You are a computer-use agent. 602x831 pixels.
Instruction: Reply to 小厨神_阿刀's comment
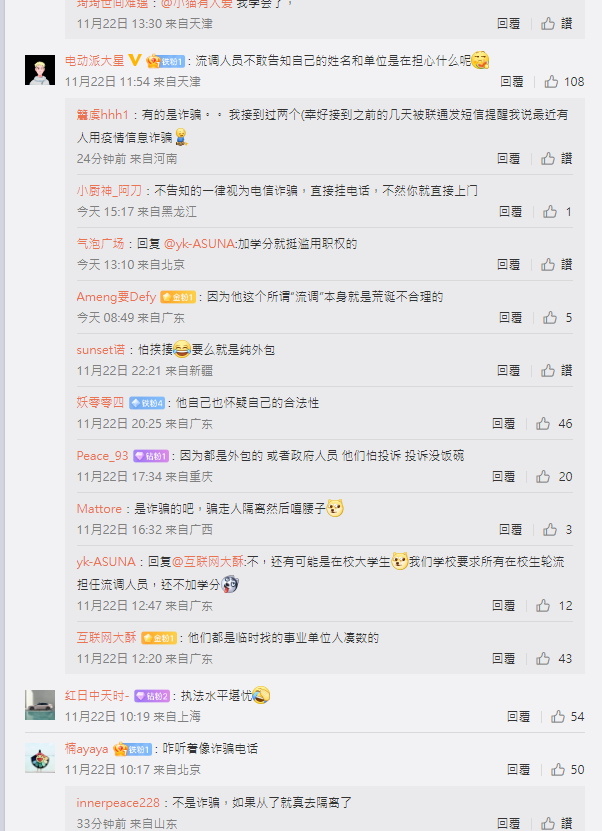[x=510, y=212]
